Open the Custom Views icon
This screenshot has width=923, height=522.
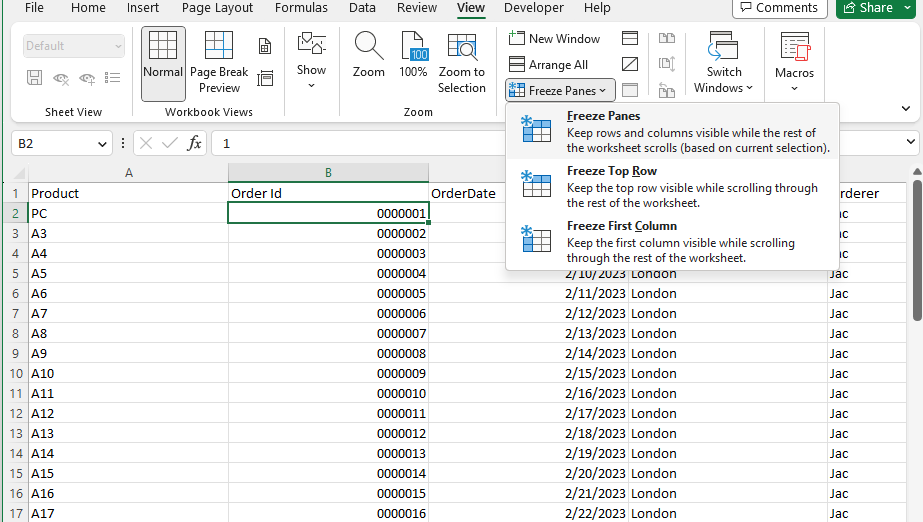265,78
